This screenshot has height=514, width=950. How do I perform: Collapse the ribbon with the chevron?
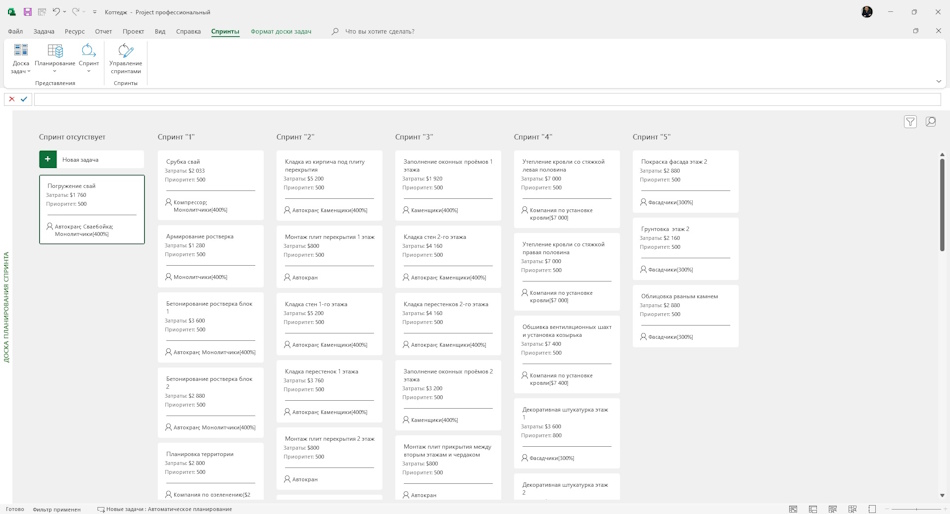coord(938,81)
